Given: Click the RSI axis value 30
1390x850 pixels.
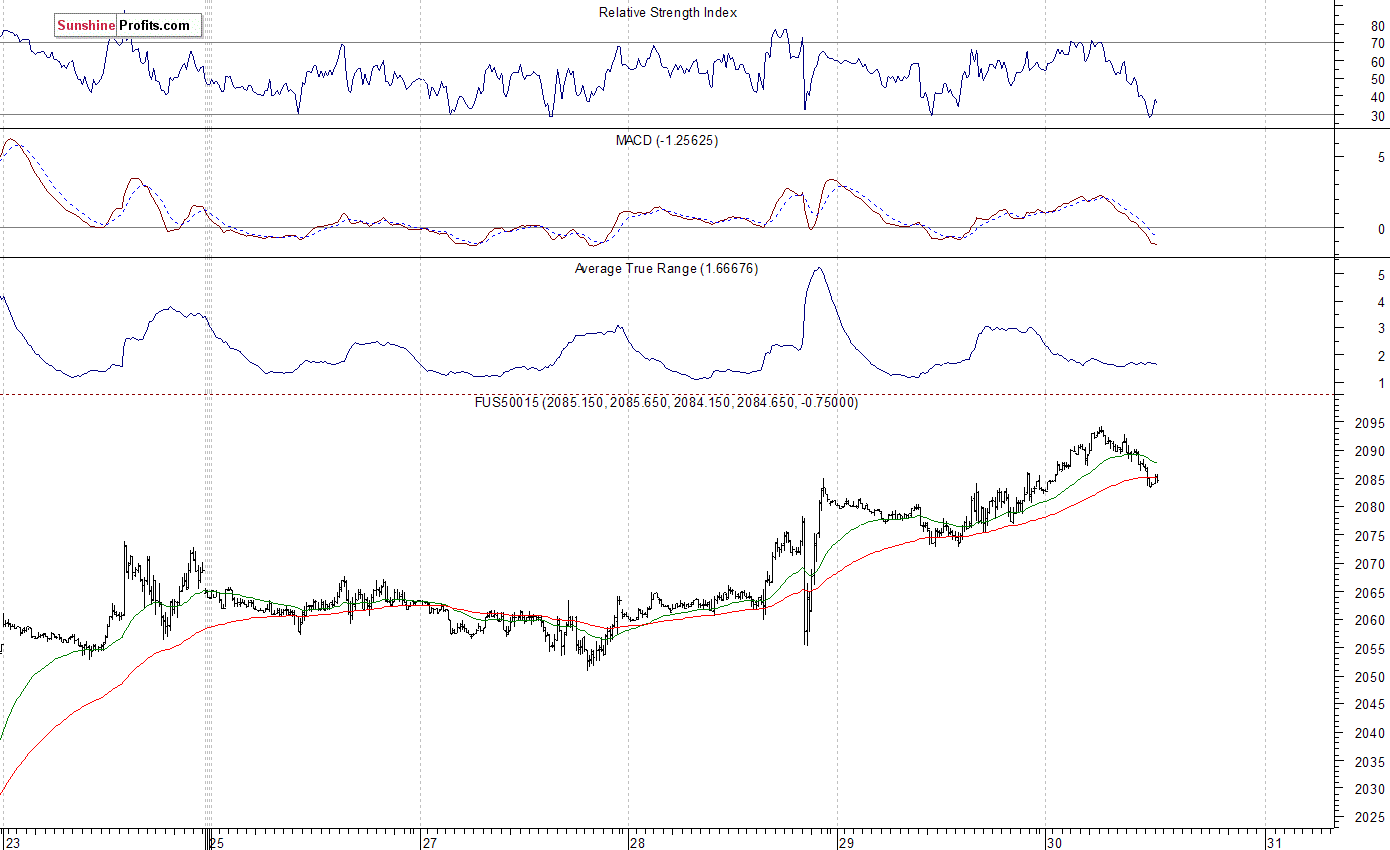Looking at the screenshot, I should click(1377, 116).
